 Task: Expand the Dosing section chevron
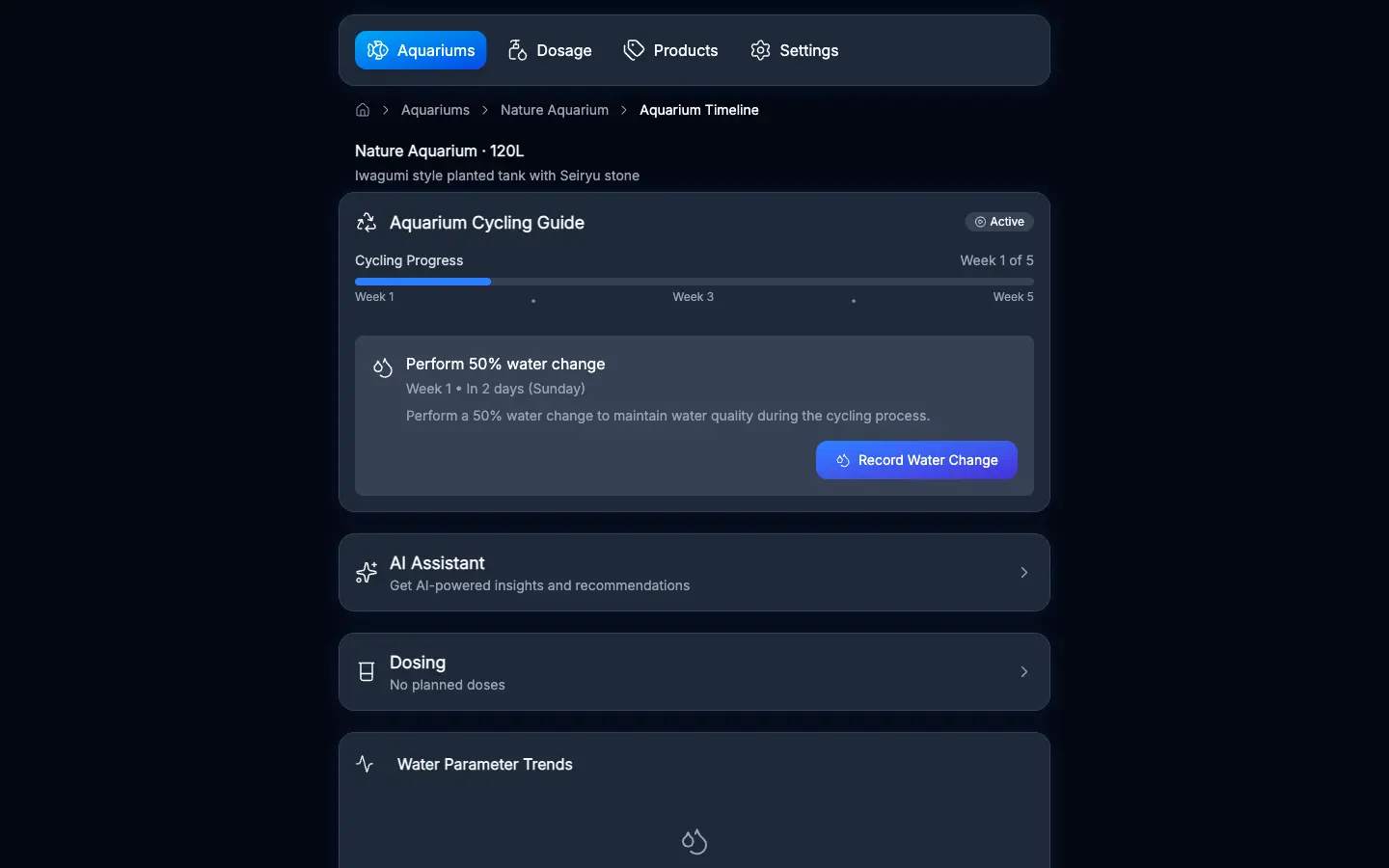coord(1024,672)
